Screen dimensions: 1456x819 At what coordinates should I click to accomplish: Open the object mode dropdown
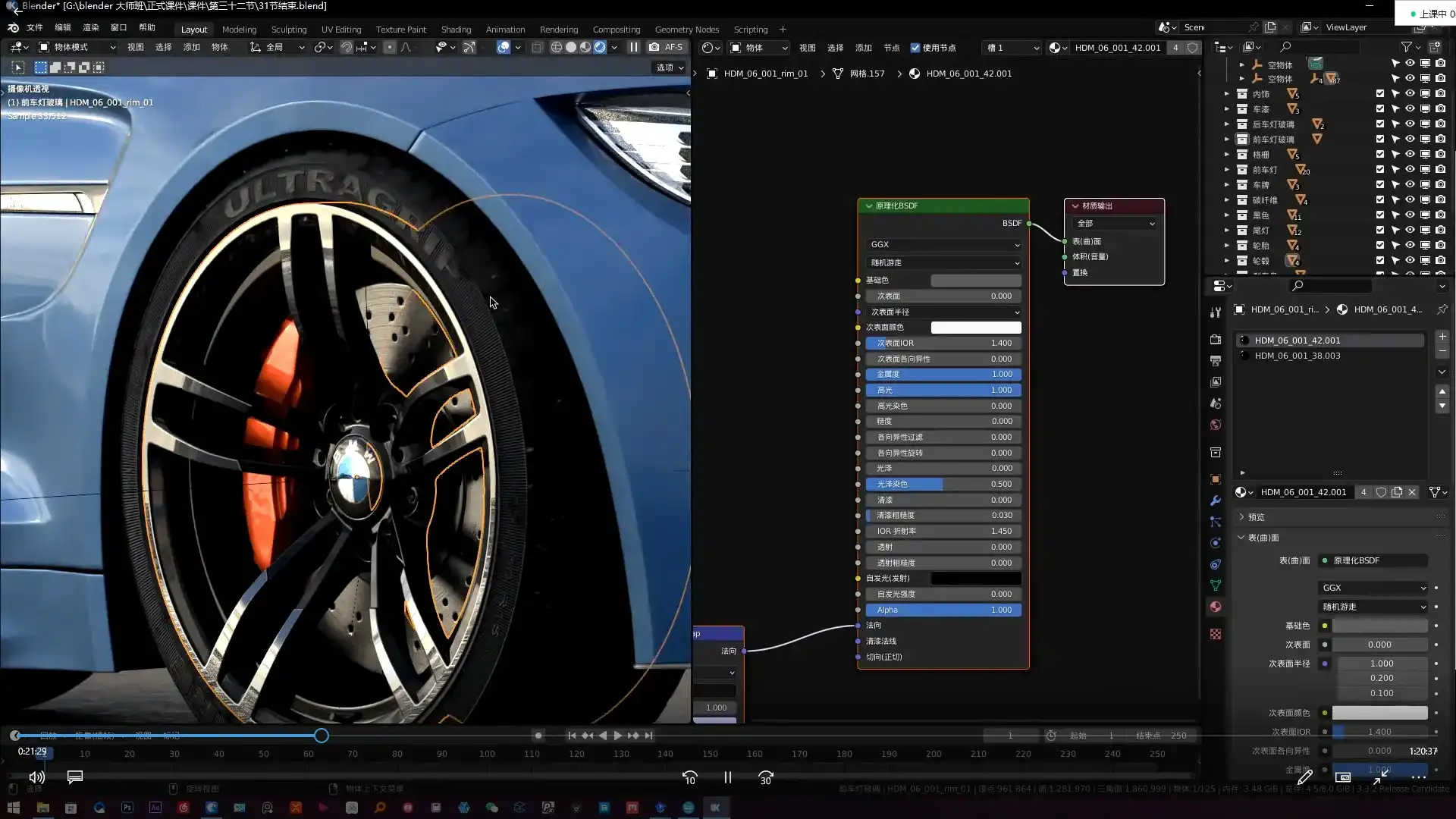click(x=78, y=47)
